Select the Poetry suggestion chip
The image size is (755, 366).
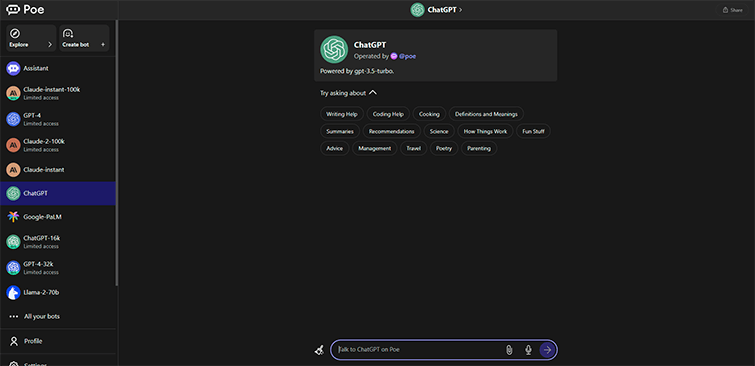(x=444, y=148)
